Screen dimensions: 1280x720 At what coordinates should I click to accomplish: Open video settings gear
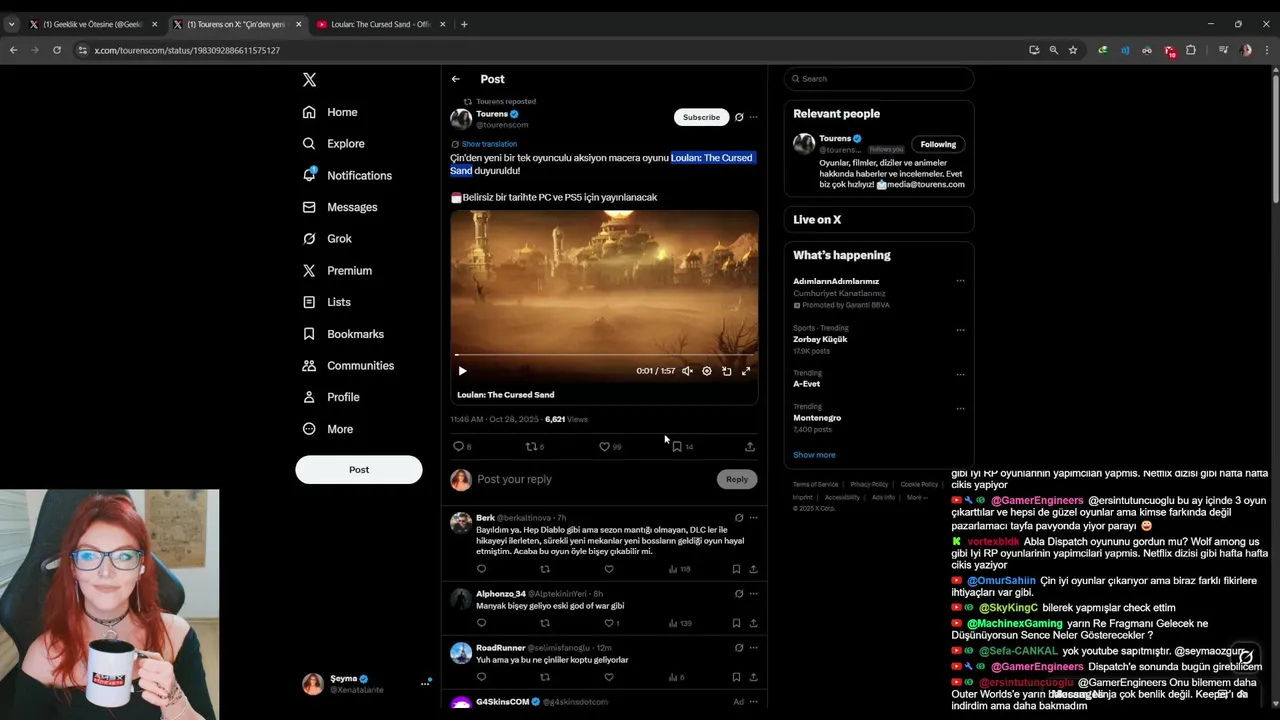click(x=707, y=371)
